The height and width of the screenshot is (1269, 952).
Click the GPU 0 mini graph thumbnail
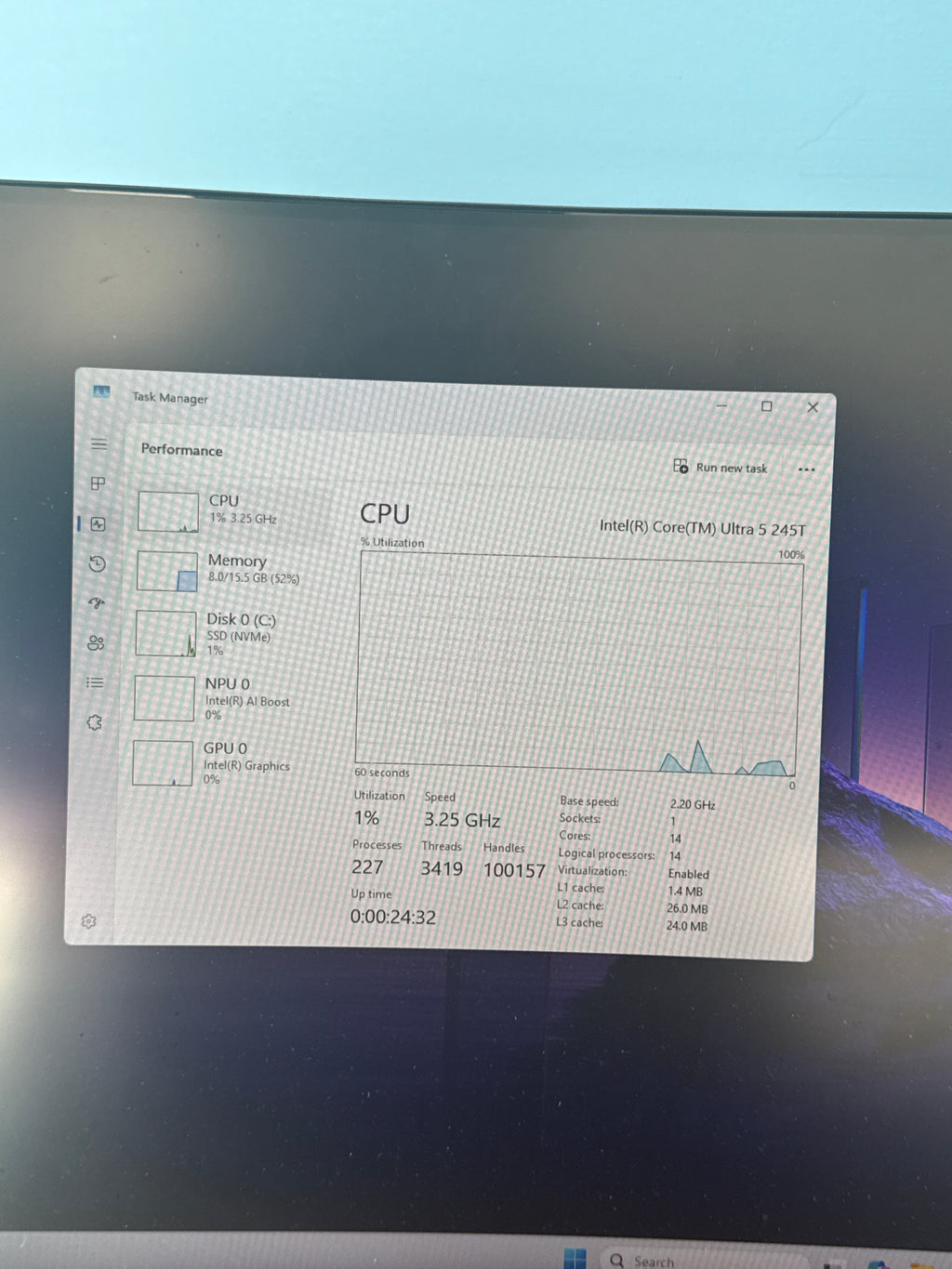pyautogui.click(x=163, y=763)
